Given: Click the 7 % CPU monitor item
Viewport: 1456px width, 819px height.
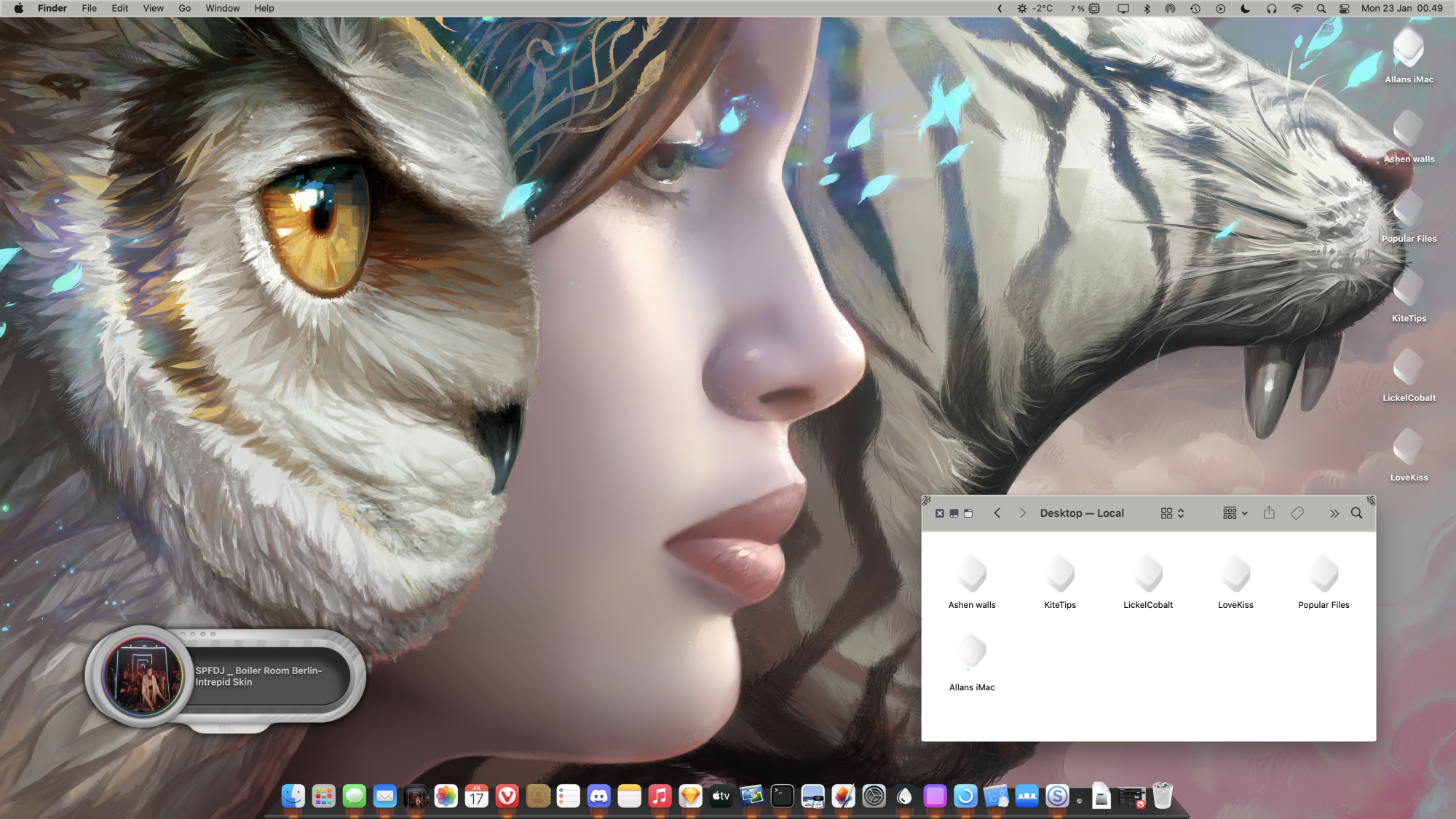Looking at the screenshot, I should tap(1085, 8).
